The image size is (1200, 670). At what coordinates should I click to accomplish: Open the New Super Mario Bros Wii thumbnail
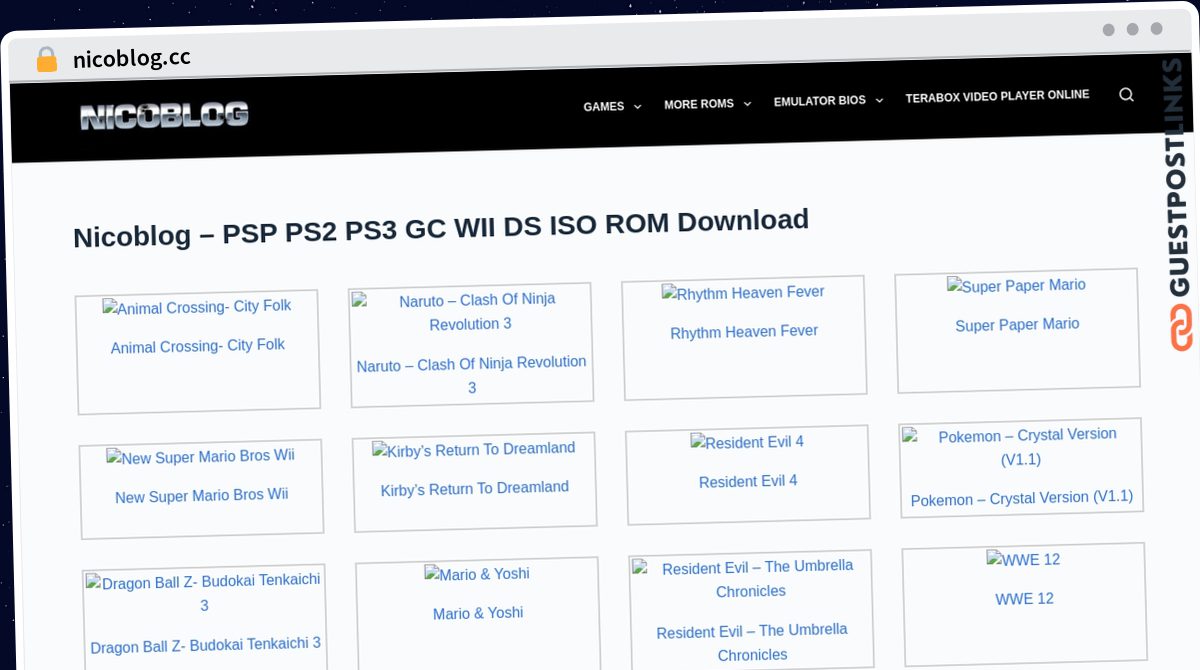201,457
